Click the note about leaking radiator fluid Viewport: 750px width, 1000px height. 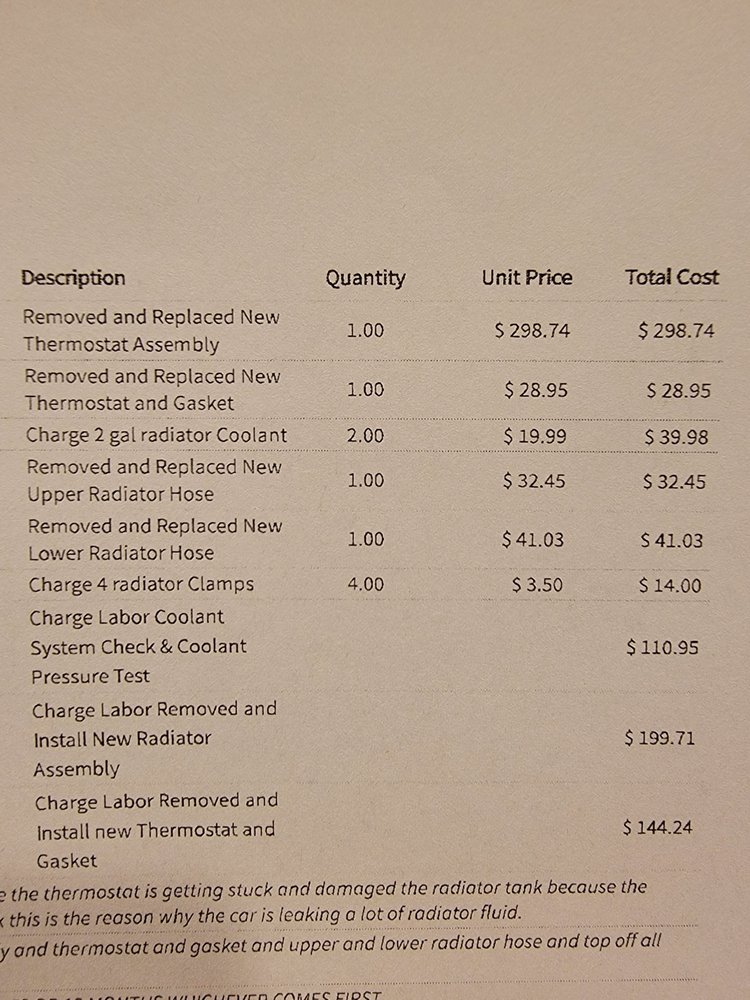[x=261, y=916]
